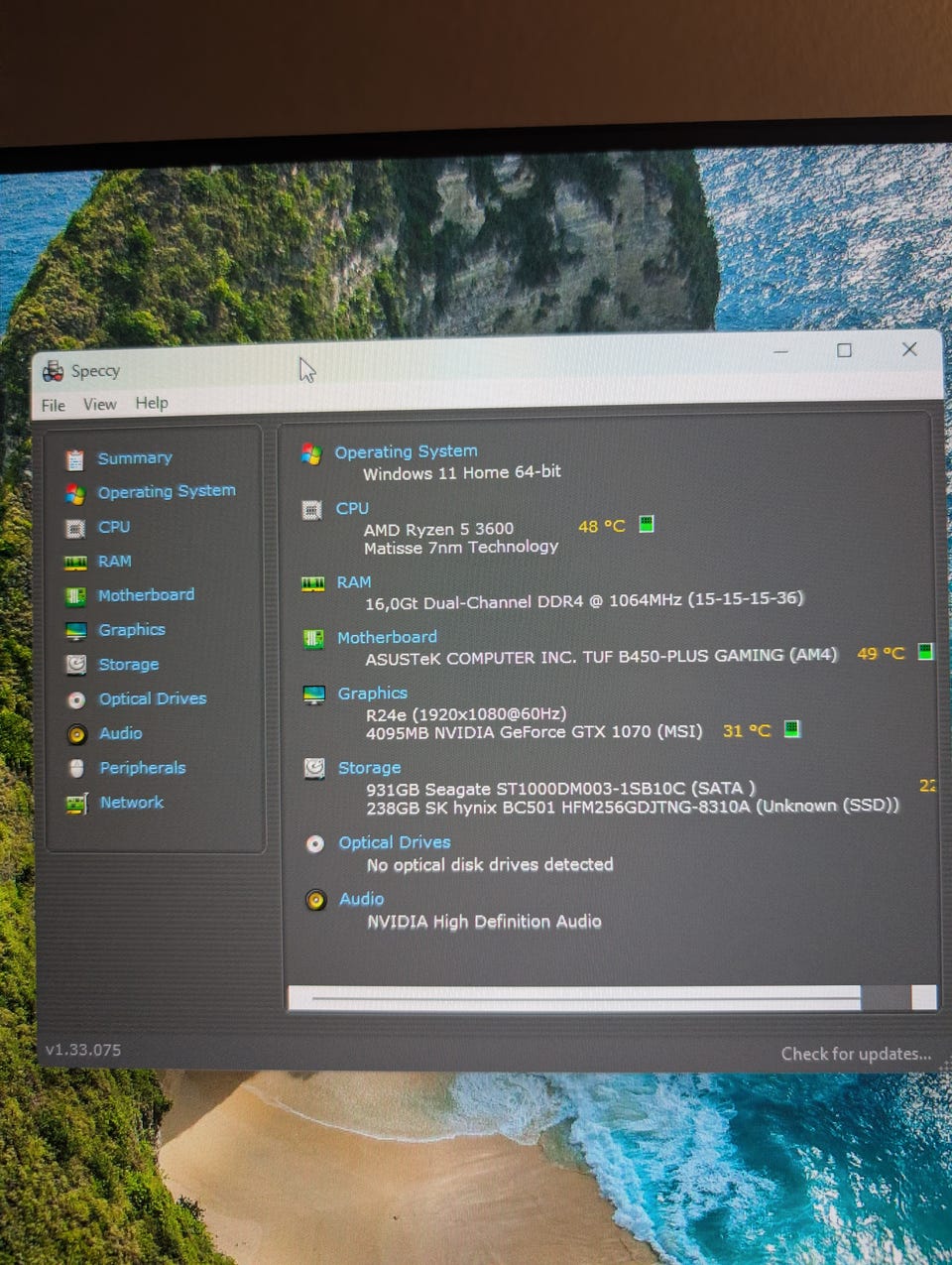Click Check for updates link
This screenshot has width=952, height=1265.
(x=856, y=1054)
